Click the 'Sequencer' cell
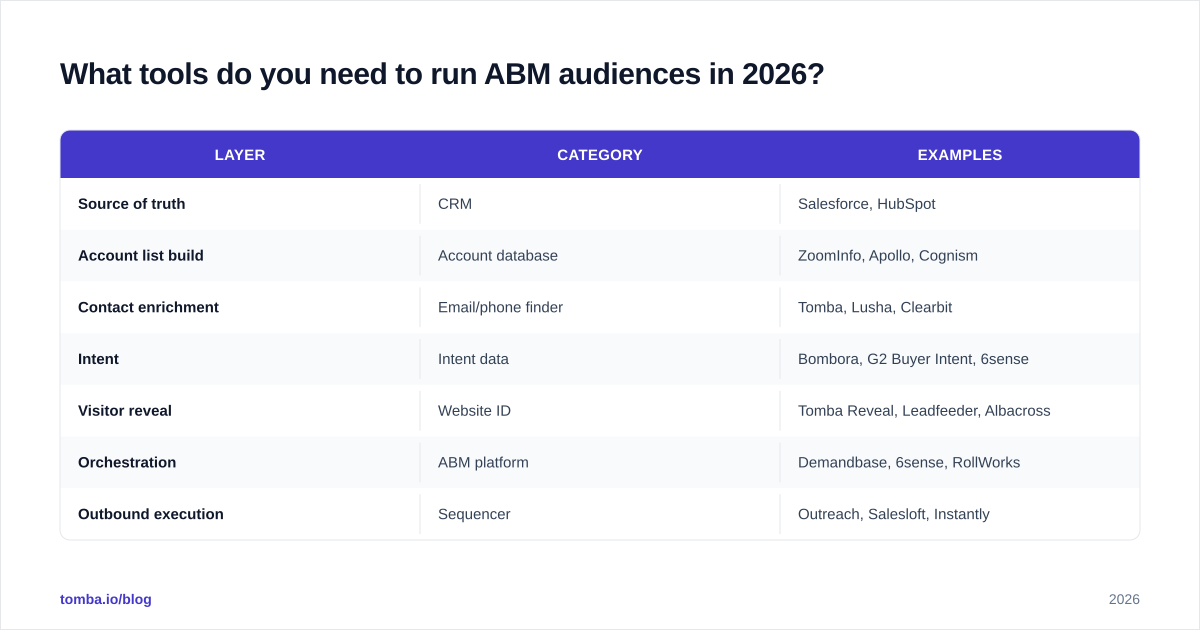The height and width of the screenshot is (630, 1200). click(600, 514)
